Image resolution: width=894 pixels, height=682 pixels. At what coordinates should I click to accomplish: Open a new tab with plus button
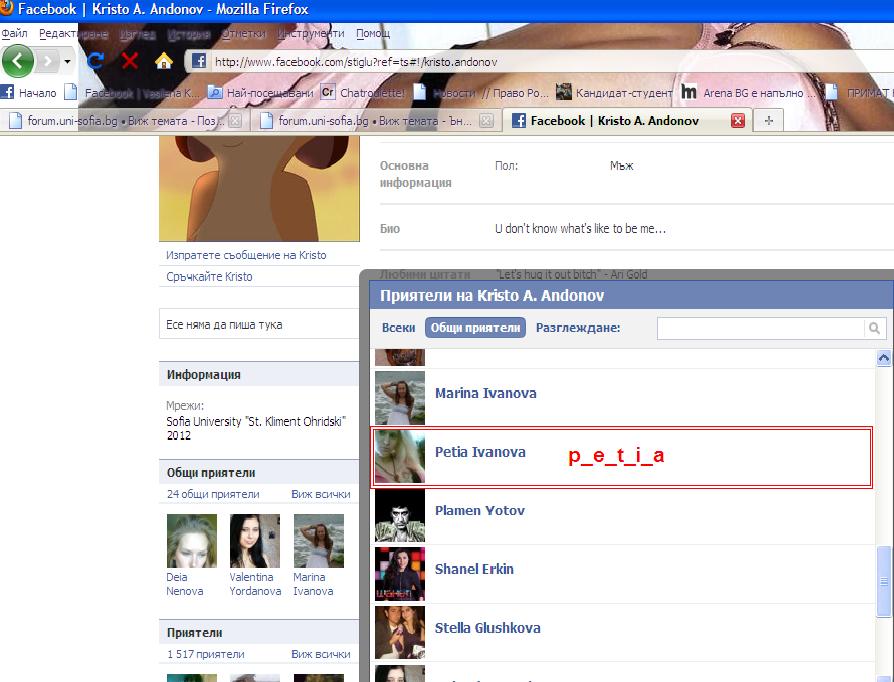[768, 120]
